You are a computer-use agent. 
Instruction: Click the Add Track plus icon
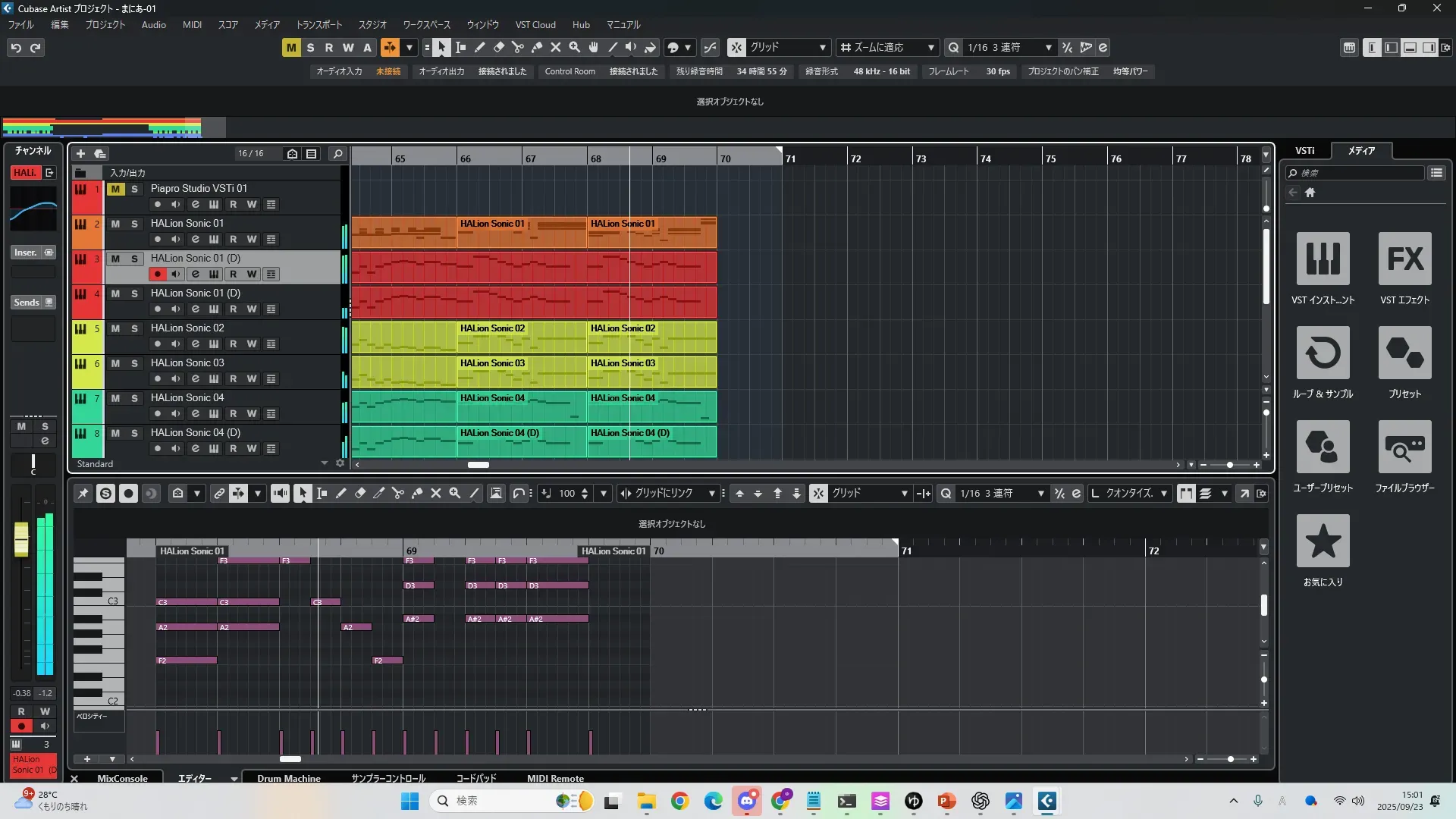pyautogui.click(x=80, y=154)
